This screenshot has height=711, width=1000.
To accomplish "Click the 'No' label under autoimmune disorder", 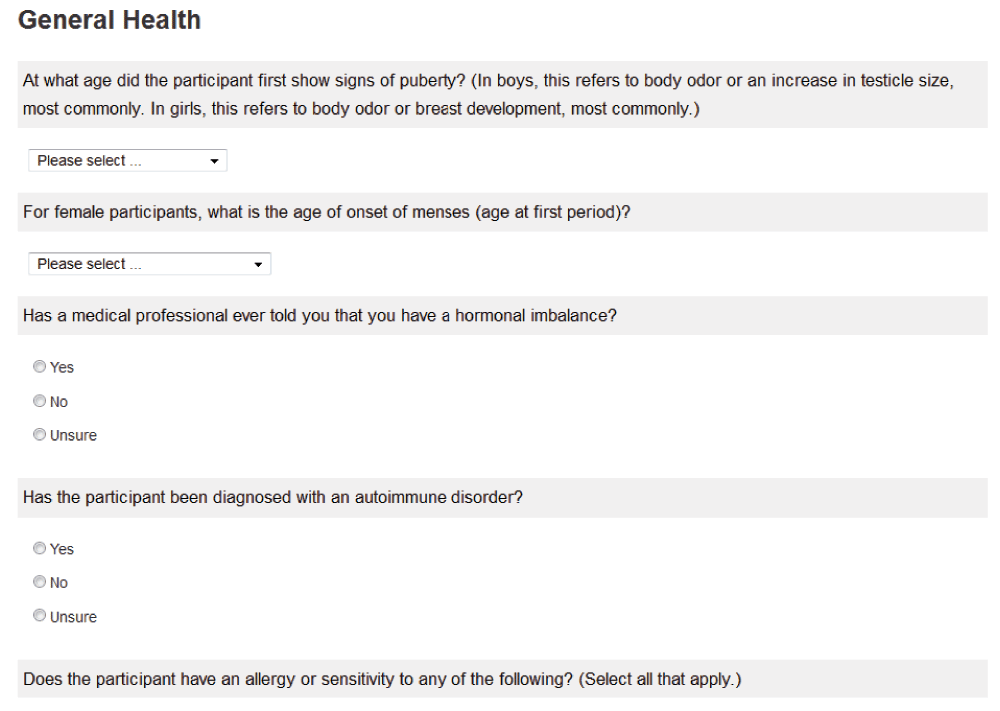I will 59,583.
